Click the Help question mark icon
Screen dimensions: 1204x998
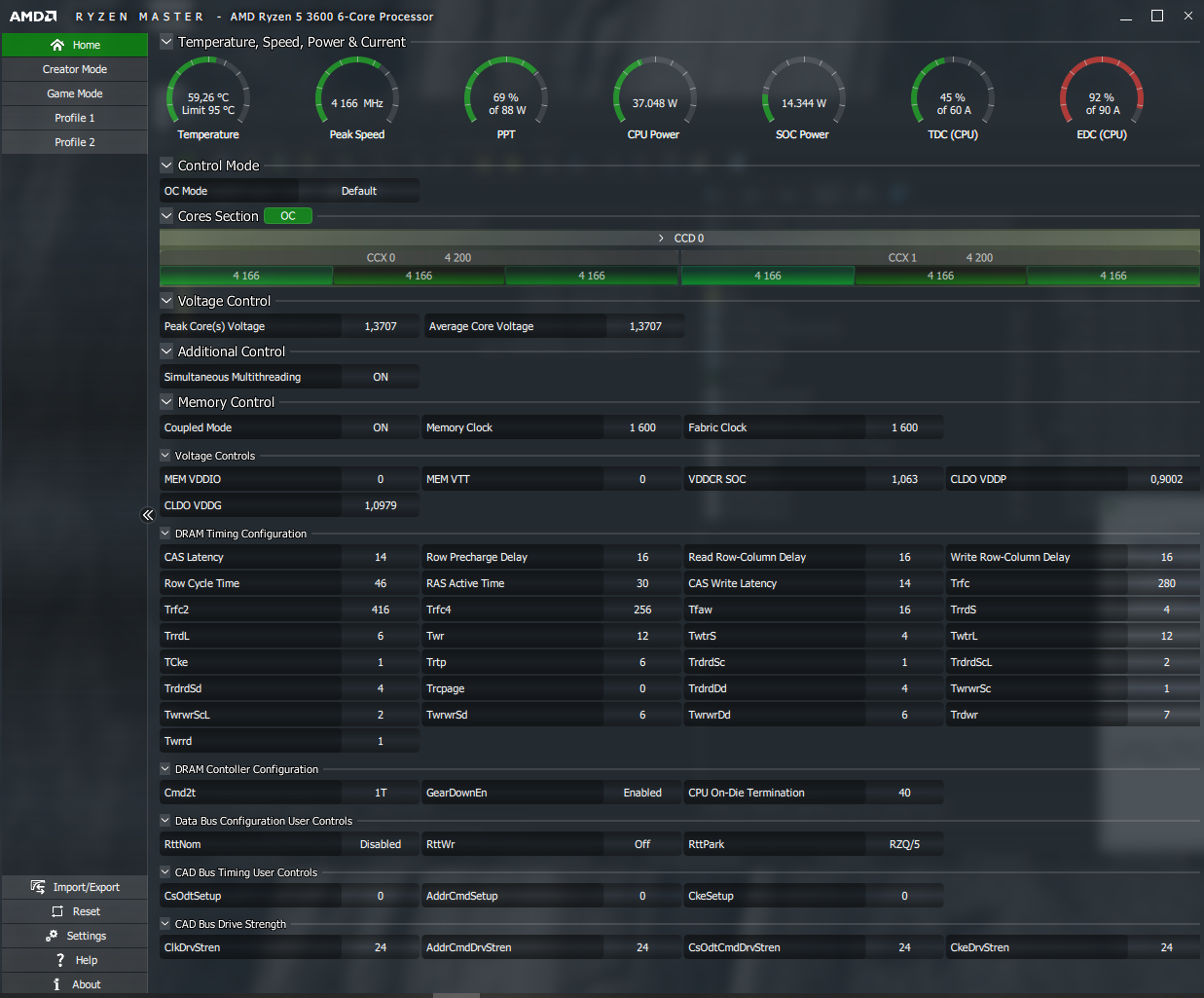pos(60,960)
